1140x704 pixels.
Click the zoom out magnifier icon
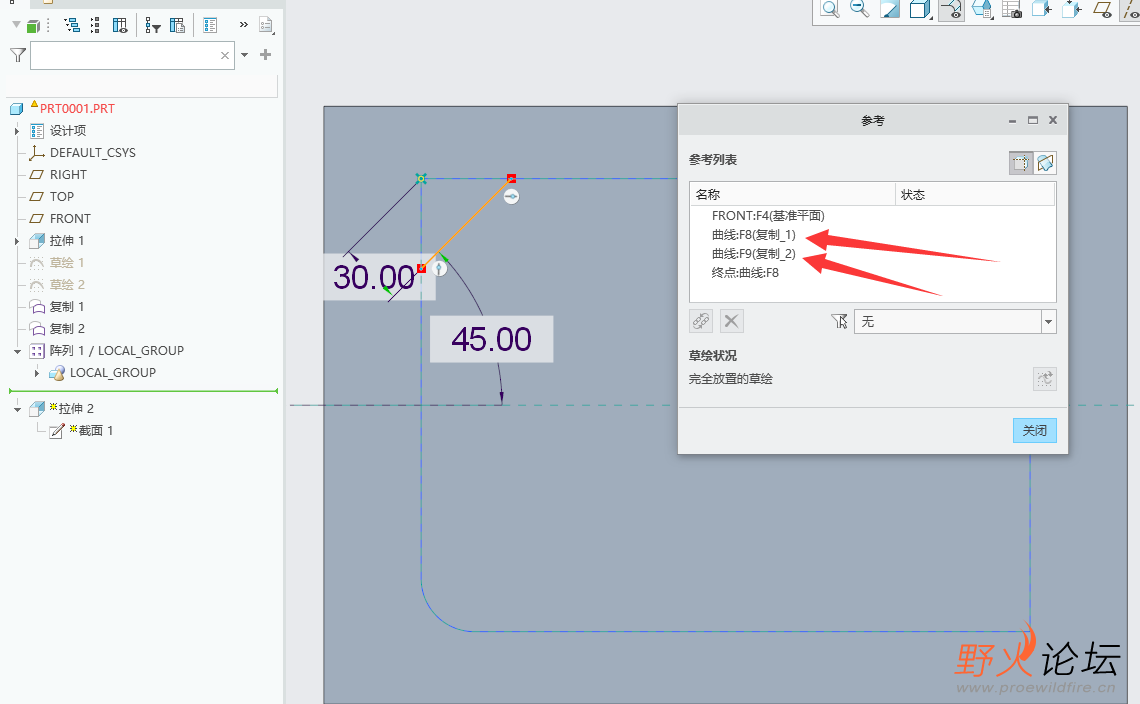coord(859,9)
